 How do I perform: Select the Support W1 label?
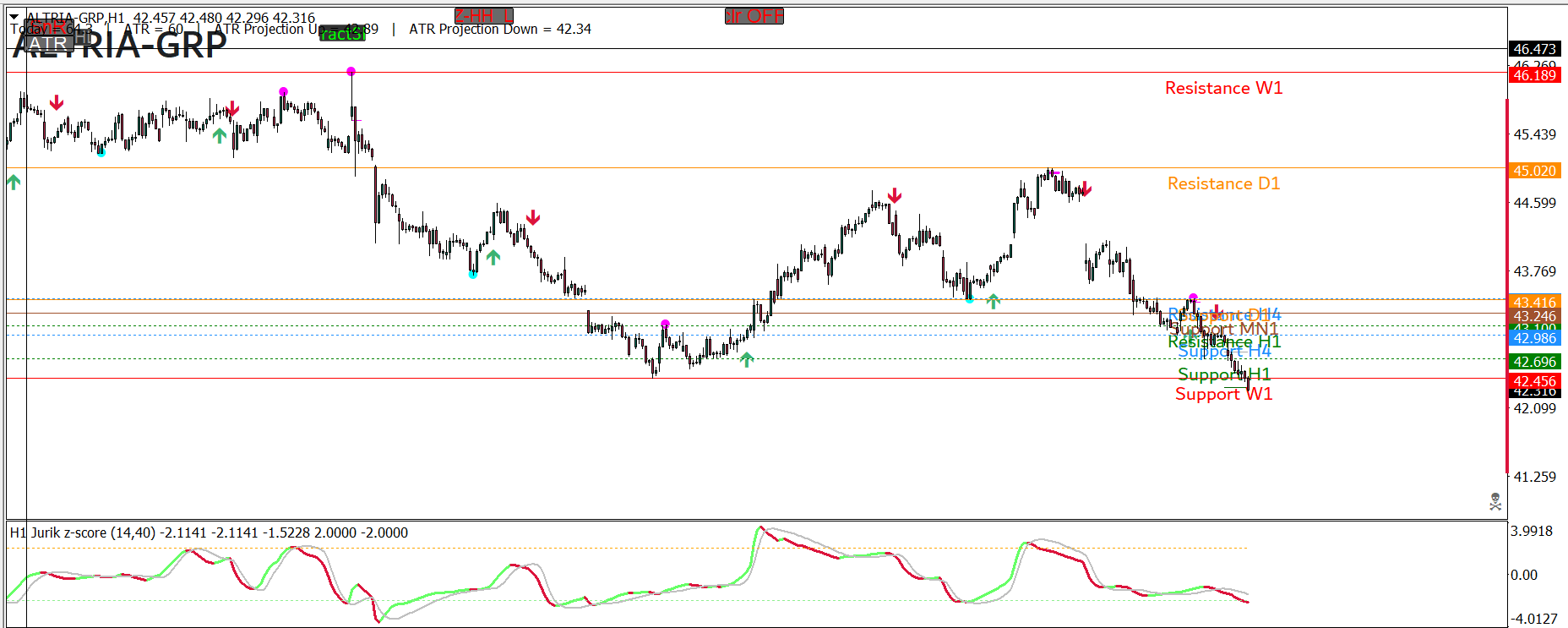(1223, 394)
